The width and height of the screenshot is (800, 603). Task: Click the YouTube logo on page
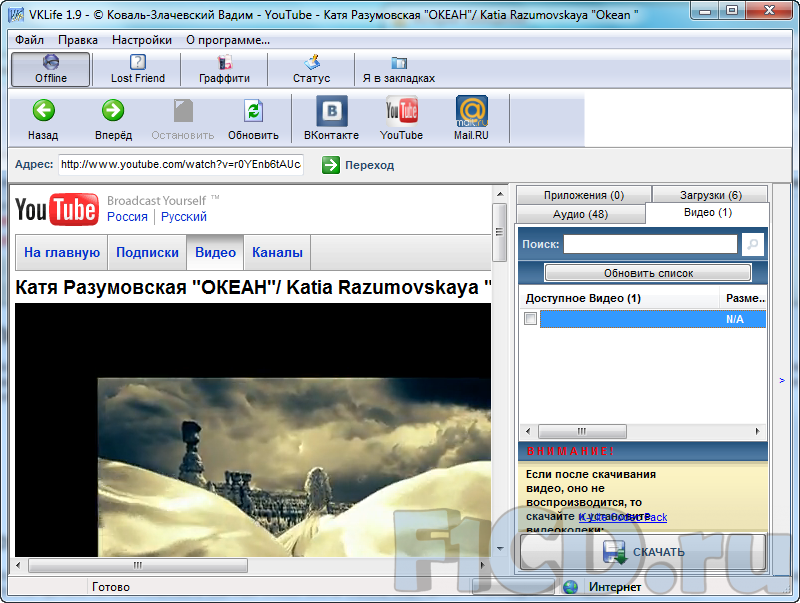(x=57, y=209)
